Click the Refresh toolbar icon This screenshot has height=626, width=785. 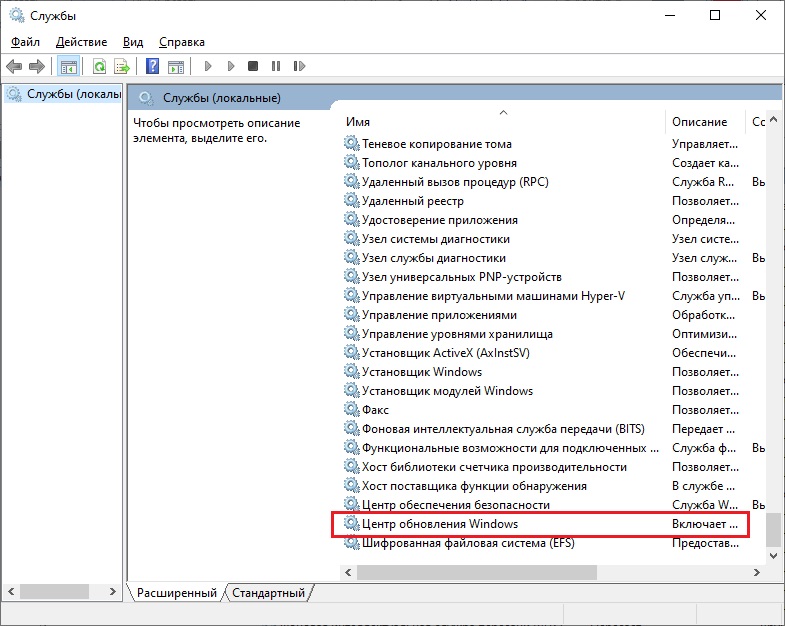click(x=99, y=66)
